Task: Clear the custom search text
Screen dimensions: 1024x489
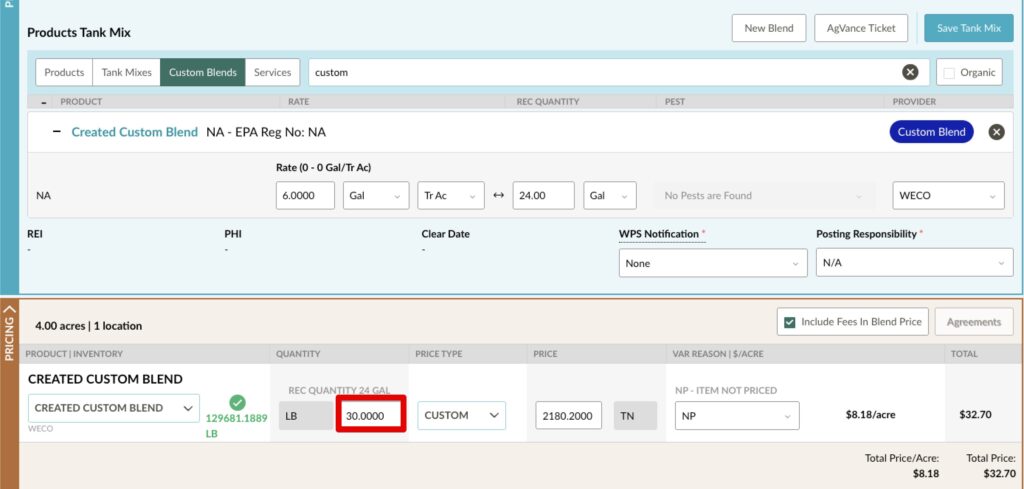Action: tap(910, 72)
